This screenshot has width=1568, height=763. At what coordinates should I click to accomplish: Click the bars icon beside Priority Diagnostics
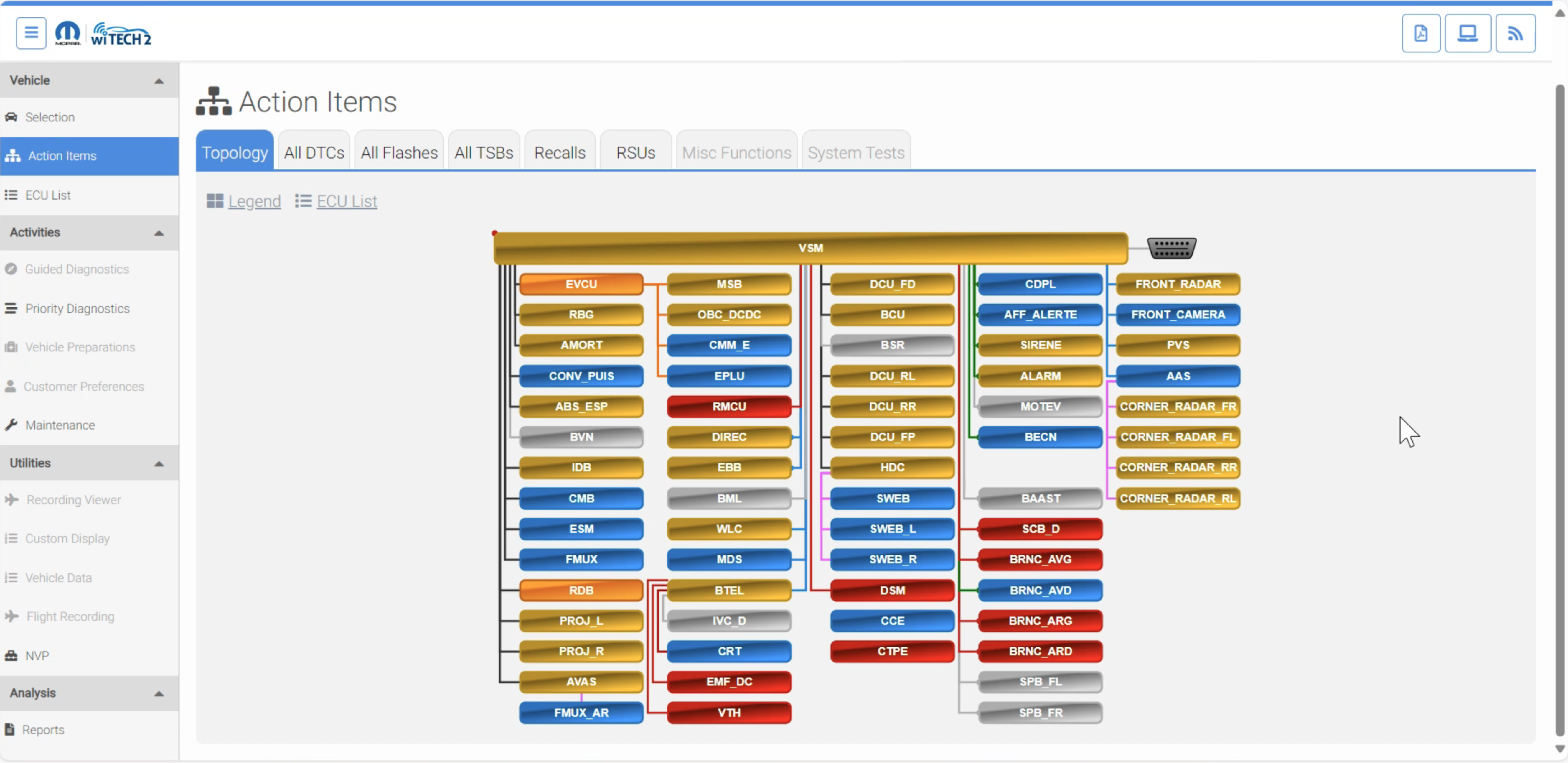11,308
